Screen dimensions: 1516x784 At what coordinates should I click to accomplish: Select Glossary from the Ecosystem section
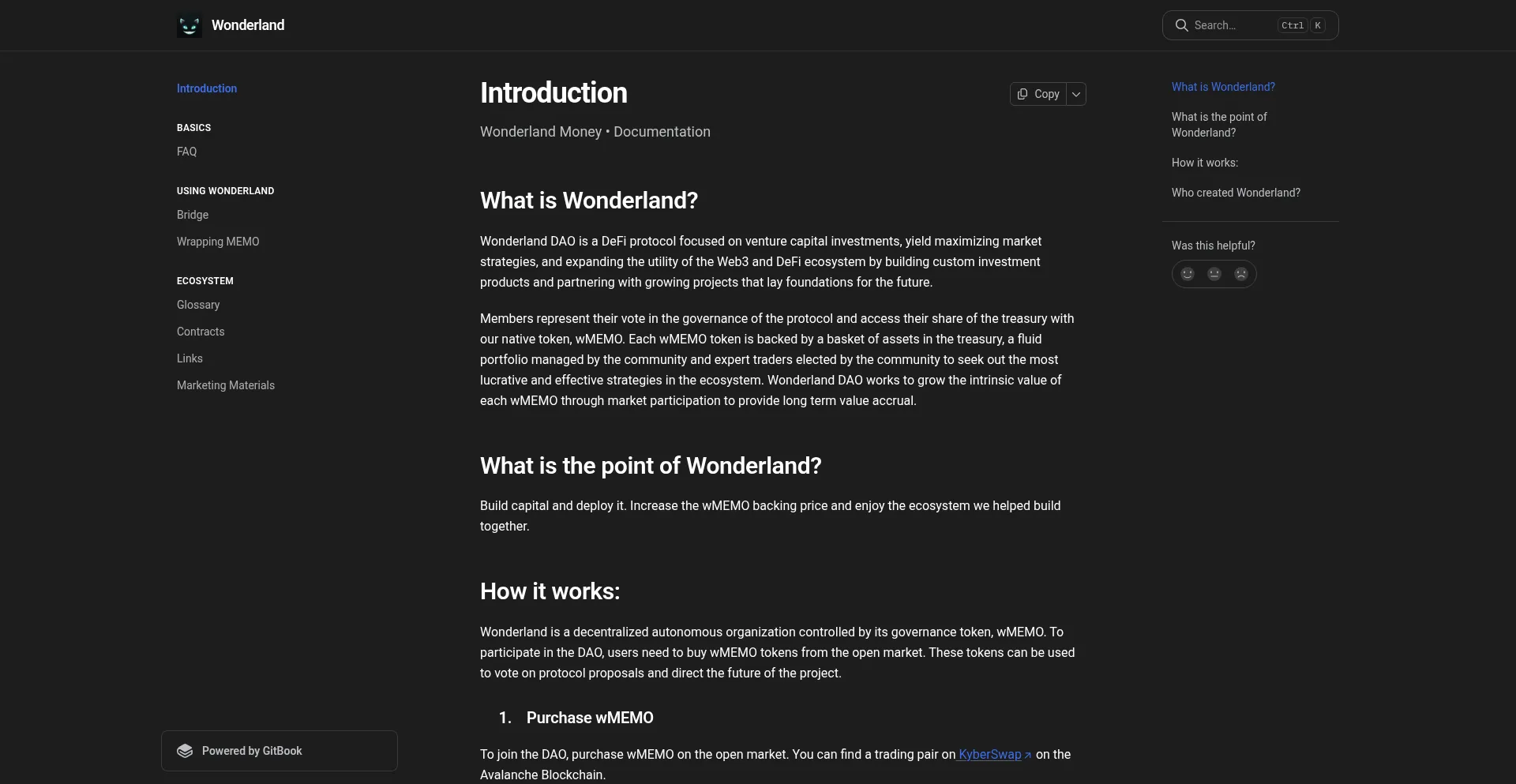198,305
